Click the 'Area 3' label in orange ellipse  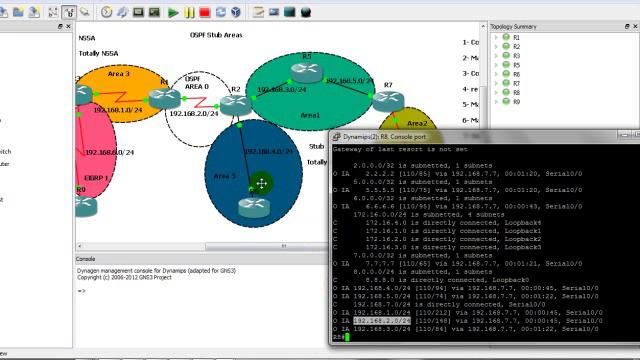tap(119, 74)
